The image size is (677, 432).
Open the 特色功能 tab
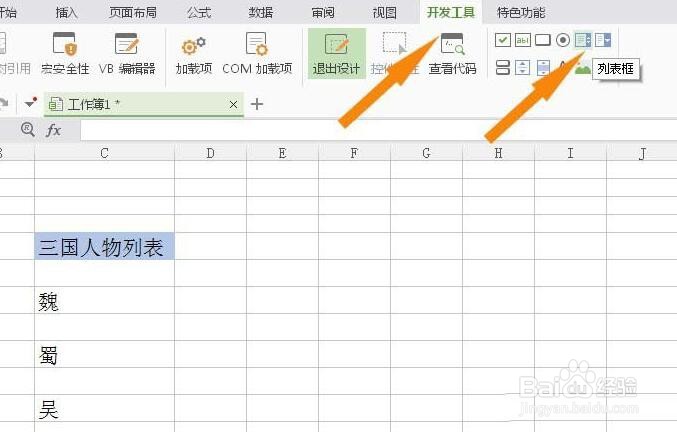tap(521, 13)
